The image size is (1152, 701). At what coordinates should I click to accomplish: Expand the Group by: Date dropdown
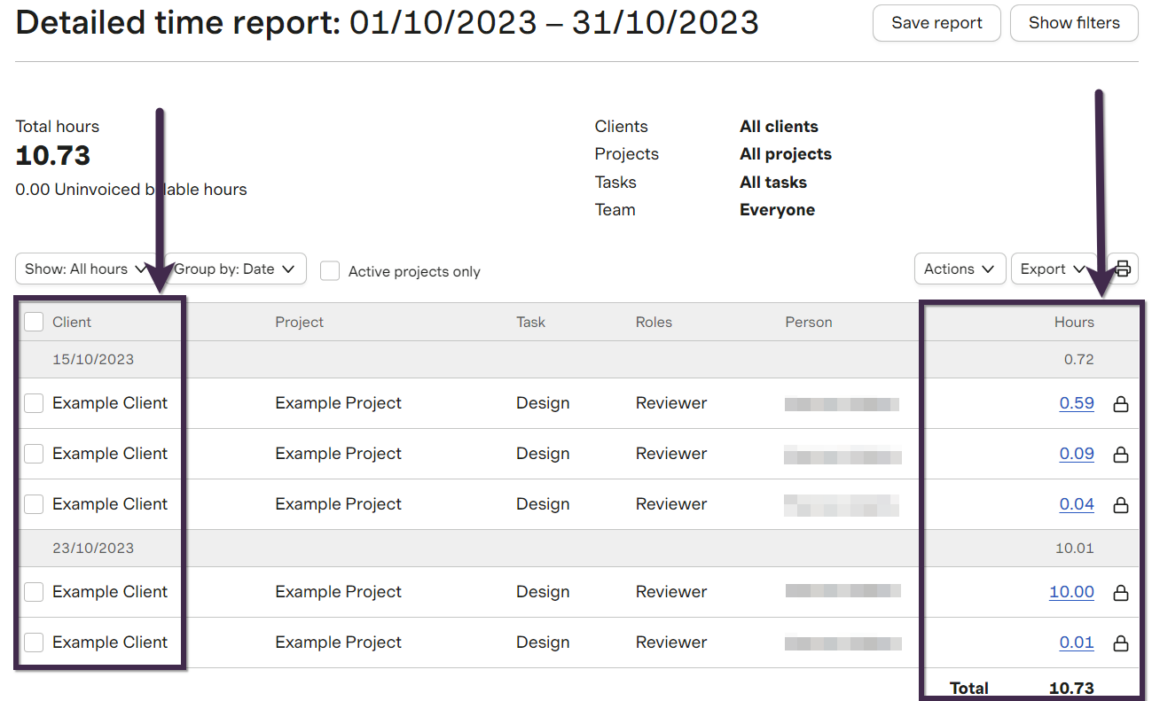[x=235, y=269]
